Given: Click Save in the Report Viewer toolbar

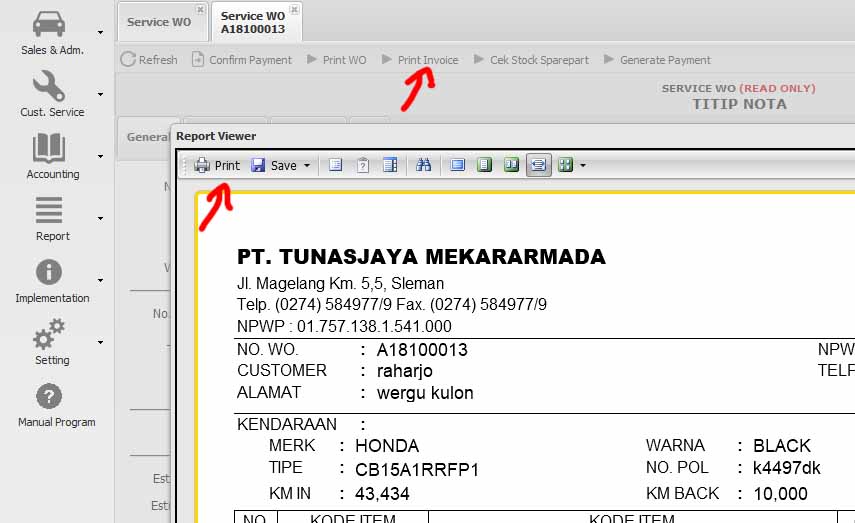Looking at the screenshot, I should pos(274,165).
